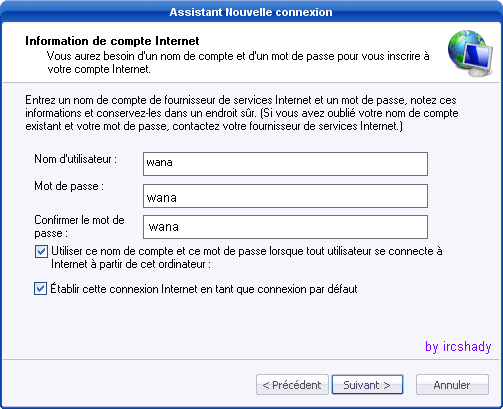Image resolution: width=503 pixels, height=409 pixels.
Task: Click the 'Utiliser ce nom de compte' checkbox text
Action: pyautogui.click(x=247, y=257)
